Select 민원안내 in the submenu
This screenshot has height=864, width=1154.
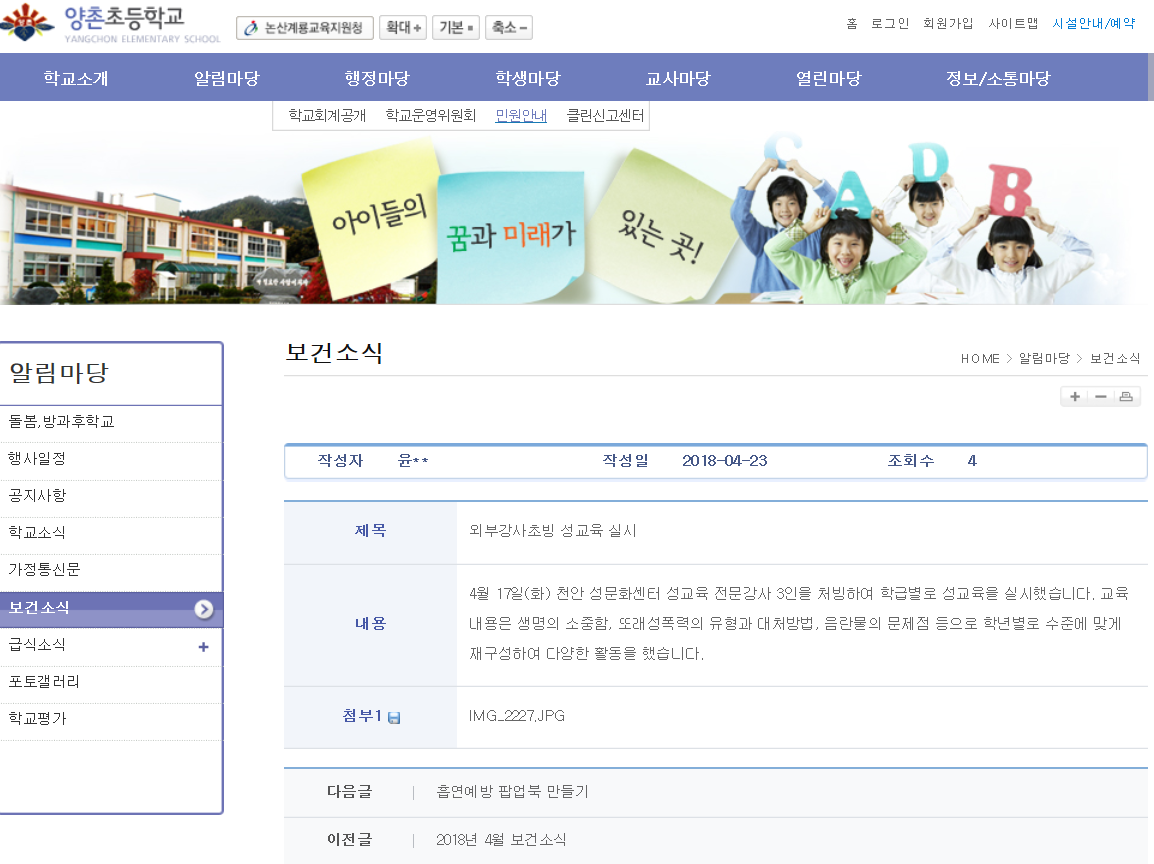coord(521,116)
